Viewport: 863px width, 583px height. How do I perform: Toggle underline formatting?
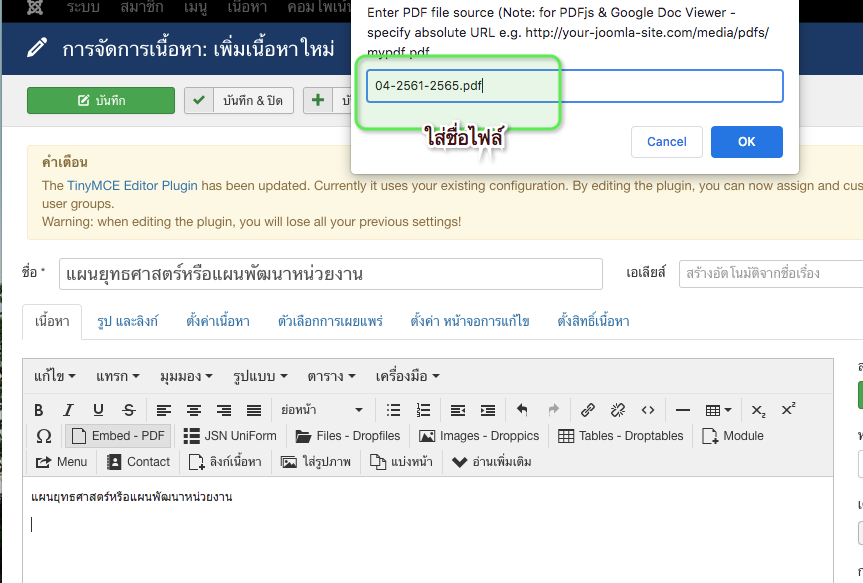coord(99,410)
